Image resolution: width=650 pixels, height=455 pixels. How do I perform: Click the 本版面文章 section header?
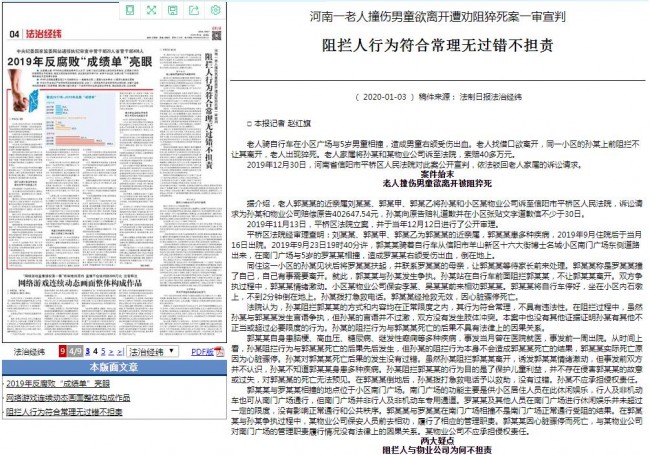tap(114, 367)
